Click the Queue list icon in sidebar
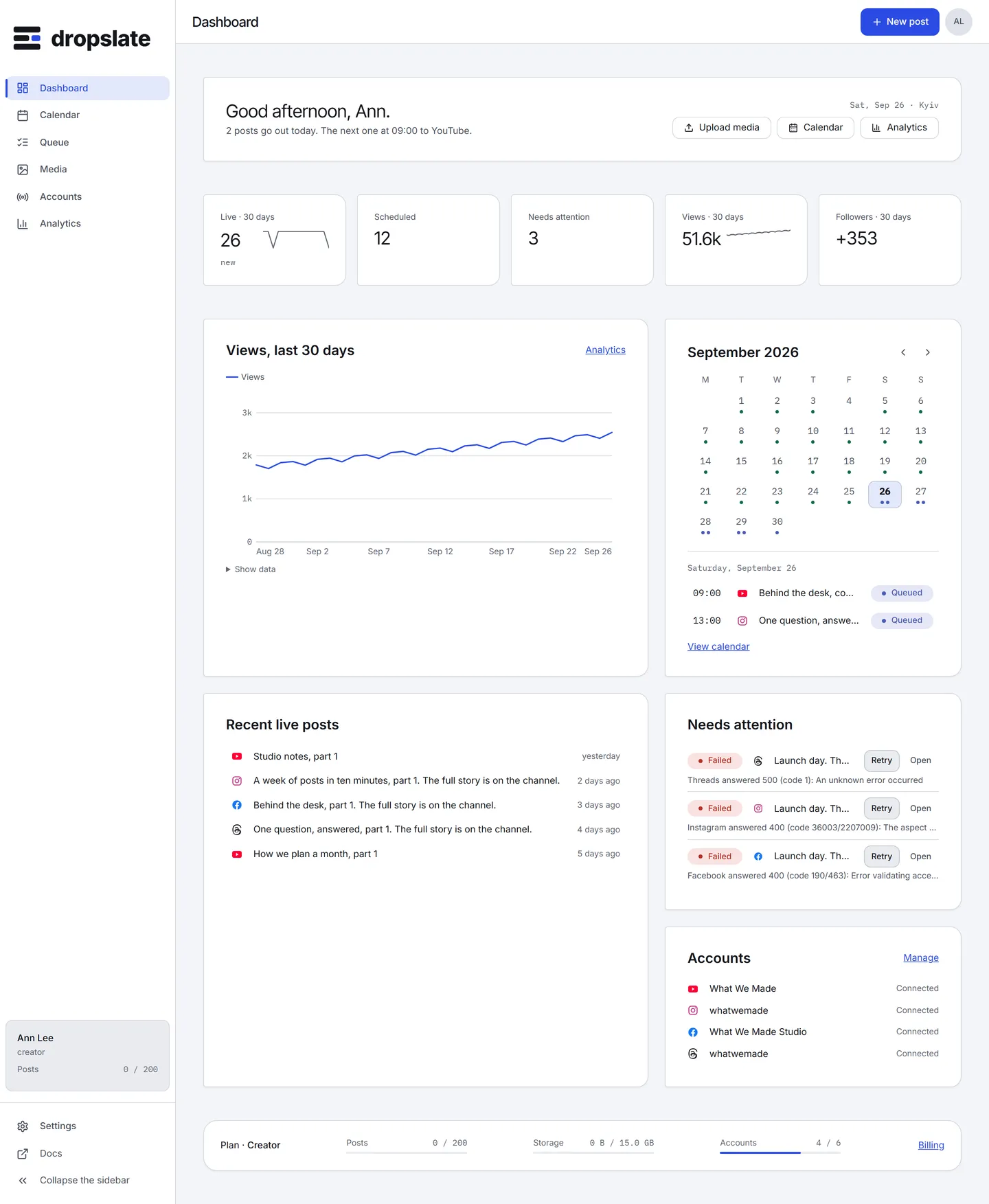989x1204 pixels. pos(23,142)
